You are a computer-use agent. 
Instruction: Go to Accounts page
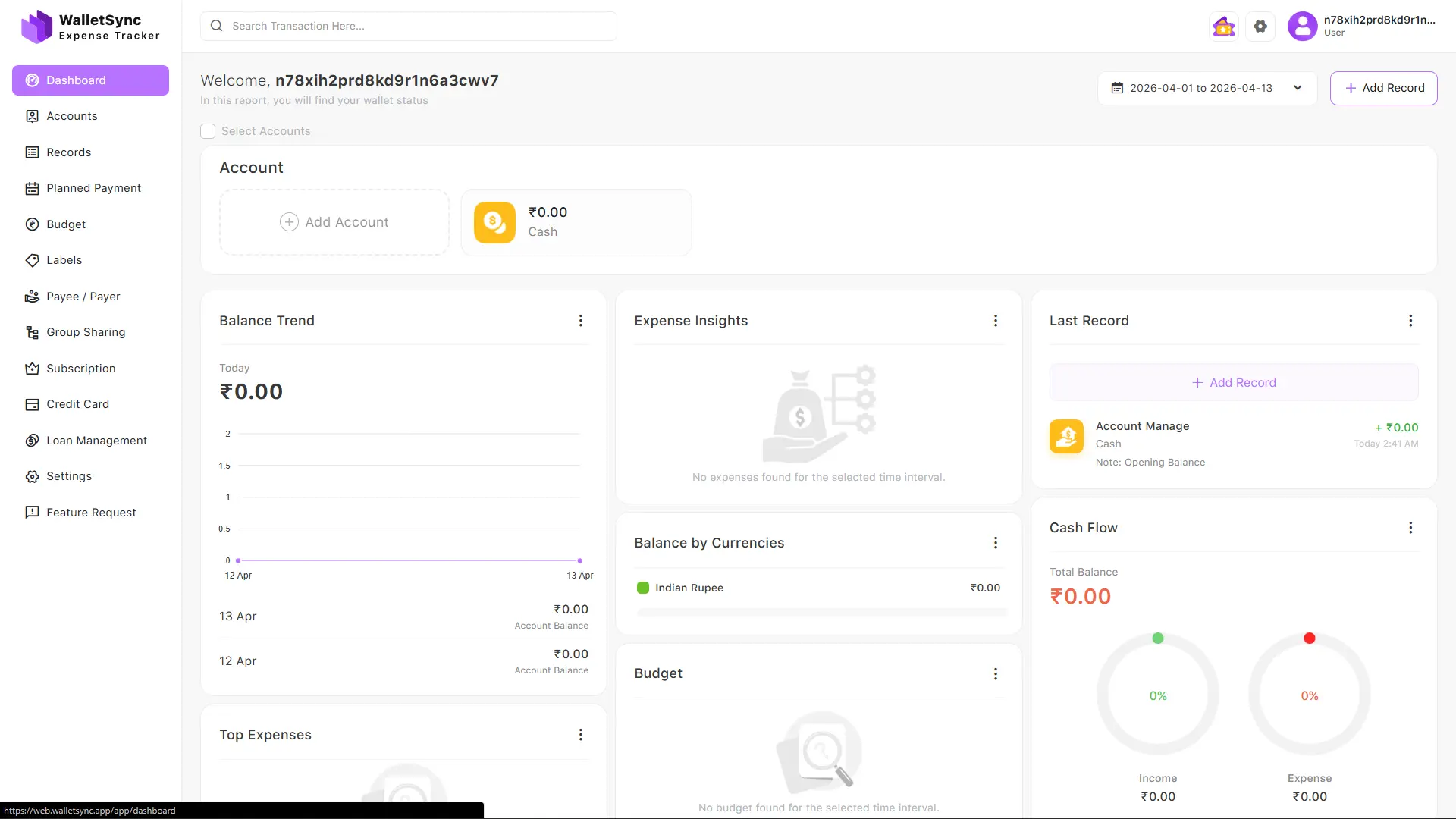[x=90, y=116]
